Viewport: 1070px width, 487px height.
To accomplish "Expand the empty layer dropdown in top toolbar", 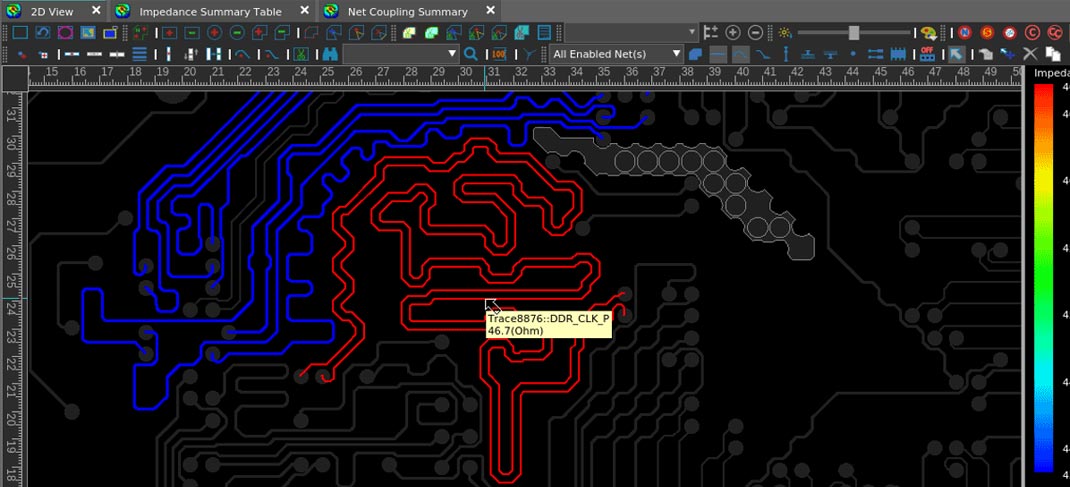I will click(692, 33).
